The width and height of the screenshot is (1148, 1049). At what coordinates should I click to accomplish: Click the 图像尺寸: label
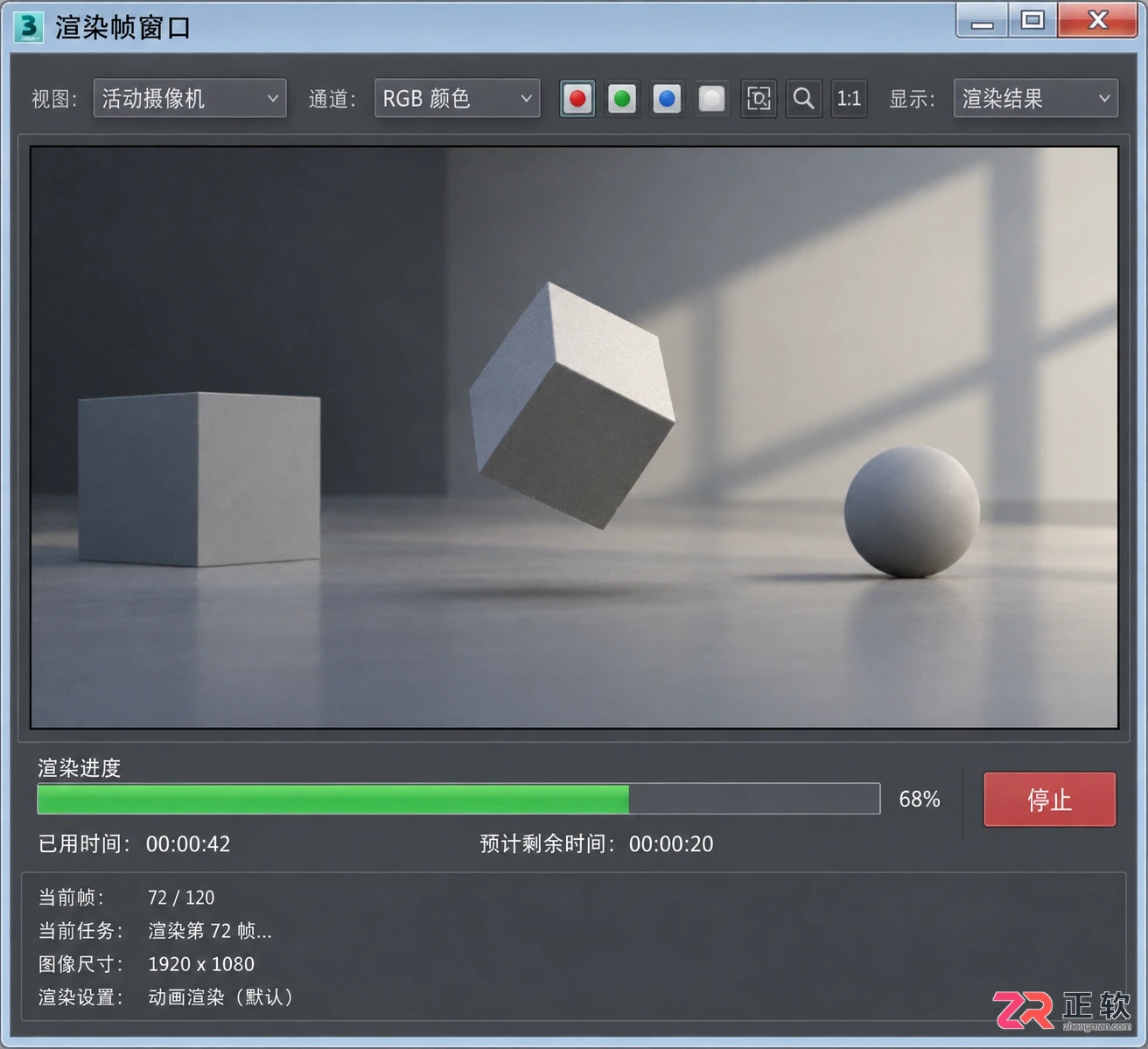click(x=81, y=964)
